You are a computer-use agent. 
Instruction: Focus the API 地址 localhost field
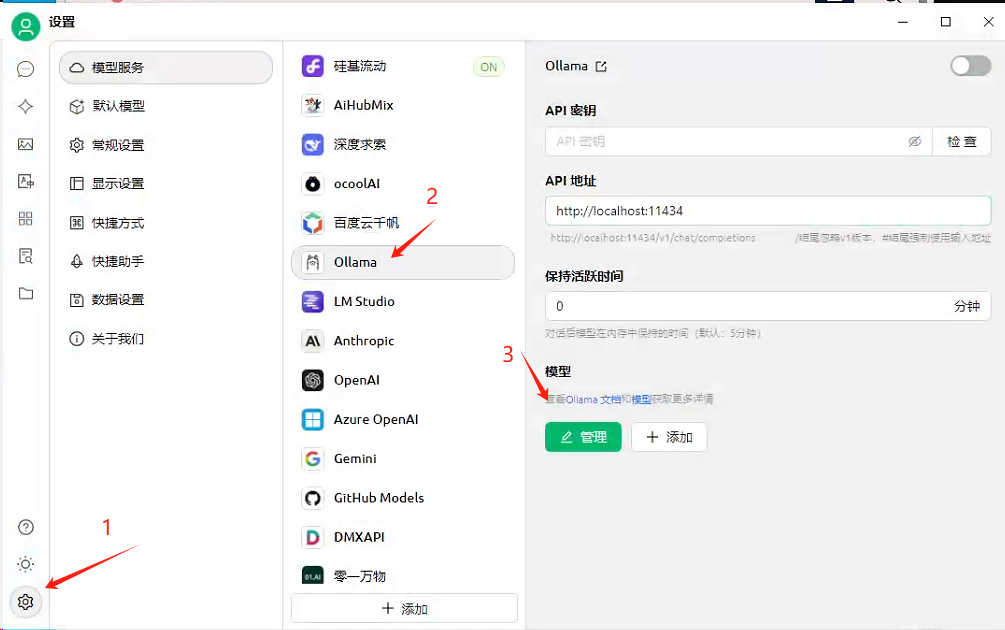(x=768, y=211)
